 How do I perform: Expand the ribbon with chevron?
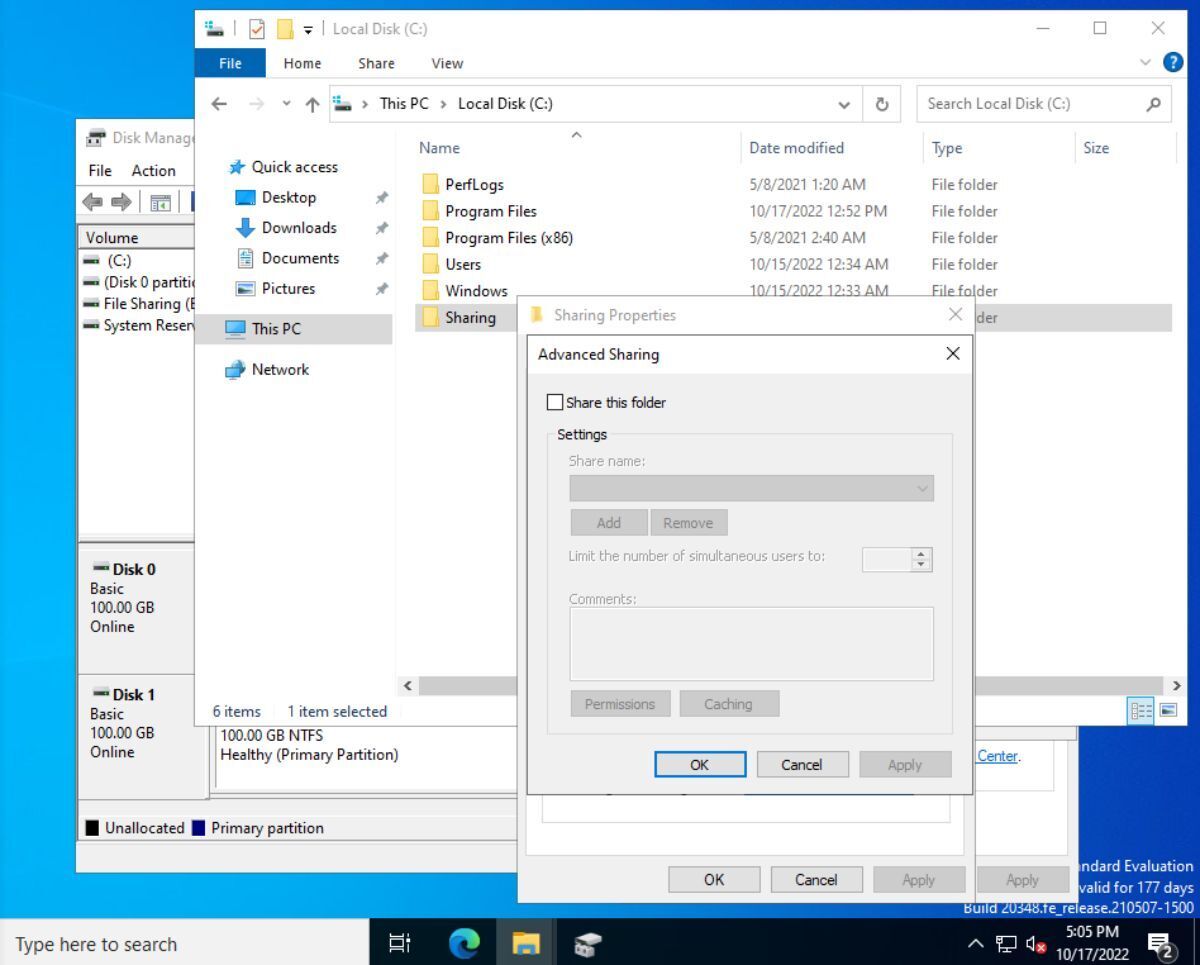click(x=1146, y=62)
